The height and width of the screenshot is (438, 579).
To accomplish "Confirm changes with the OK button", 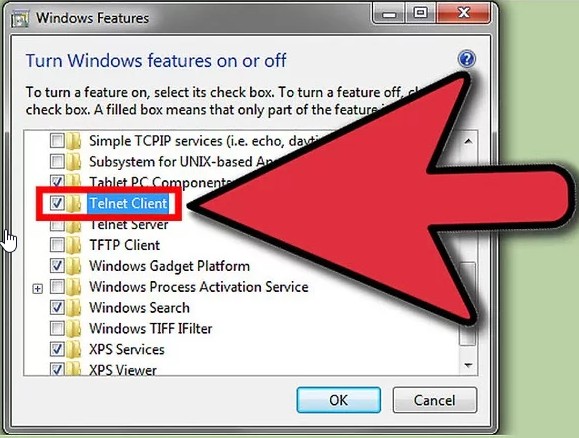I will (x=339, y=400).
